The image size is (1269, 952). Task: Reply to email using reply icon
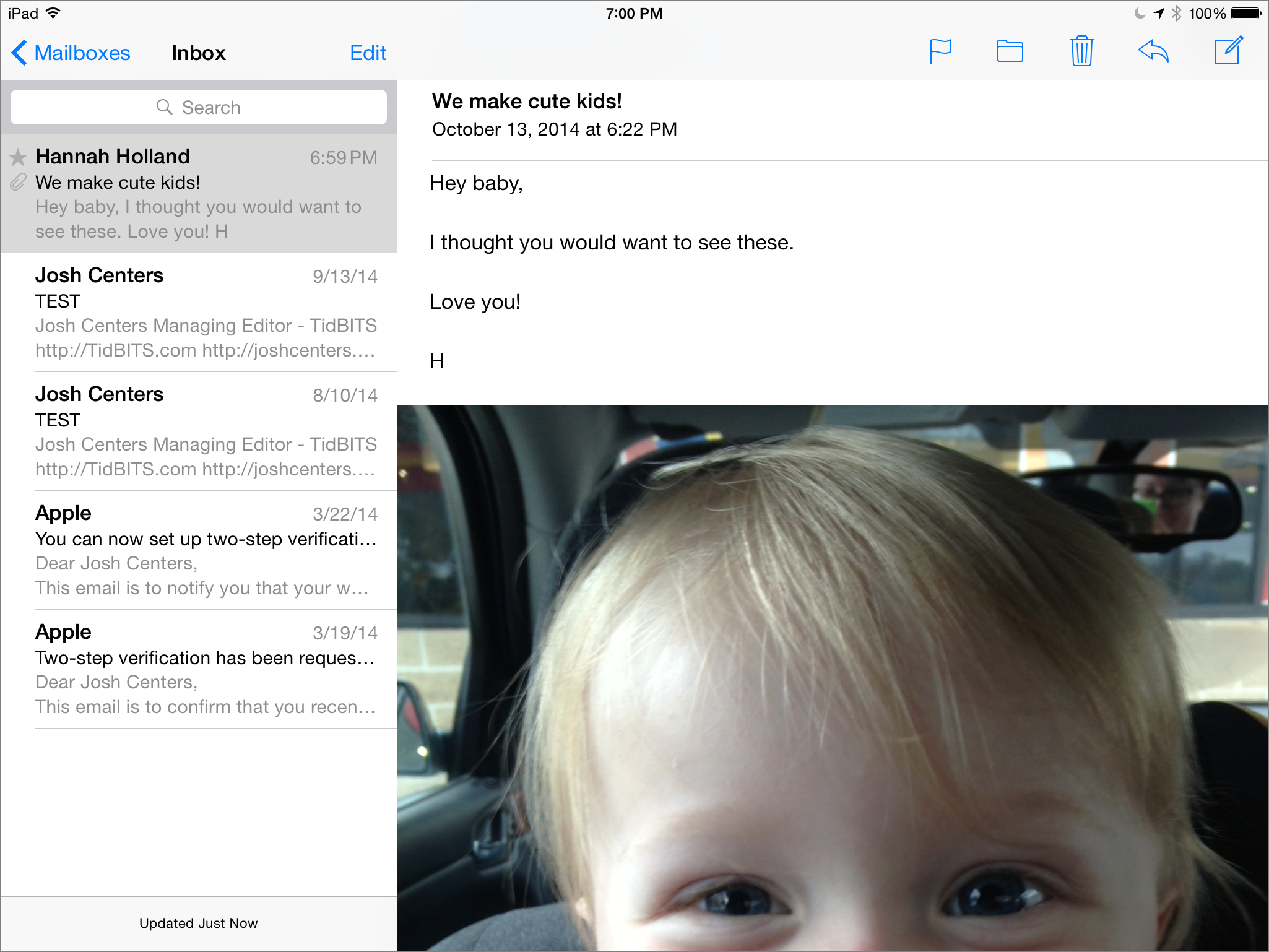(x=1154, y=51)
